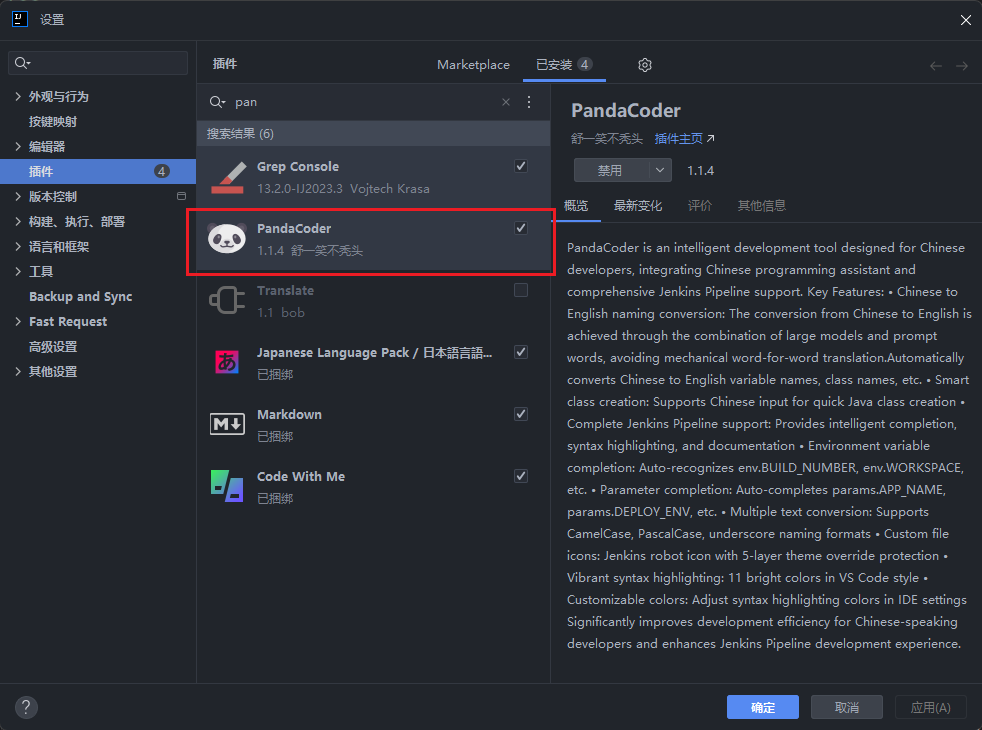982x730 pixels.
Task: Select the Japanese Language Pack icon
Action: click(227, 361)
